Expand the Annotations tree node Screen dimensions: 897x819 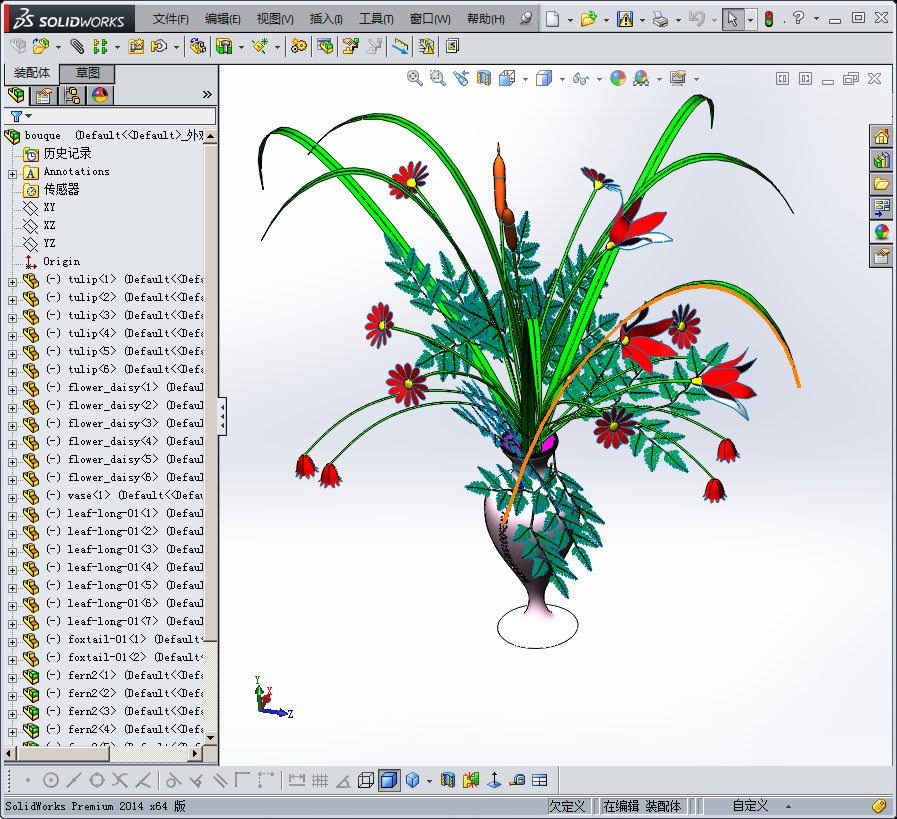(x=13, y=174)
